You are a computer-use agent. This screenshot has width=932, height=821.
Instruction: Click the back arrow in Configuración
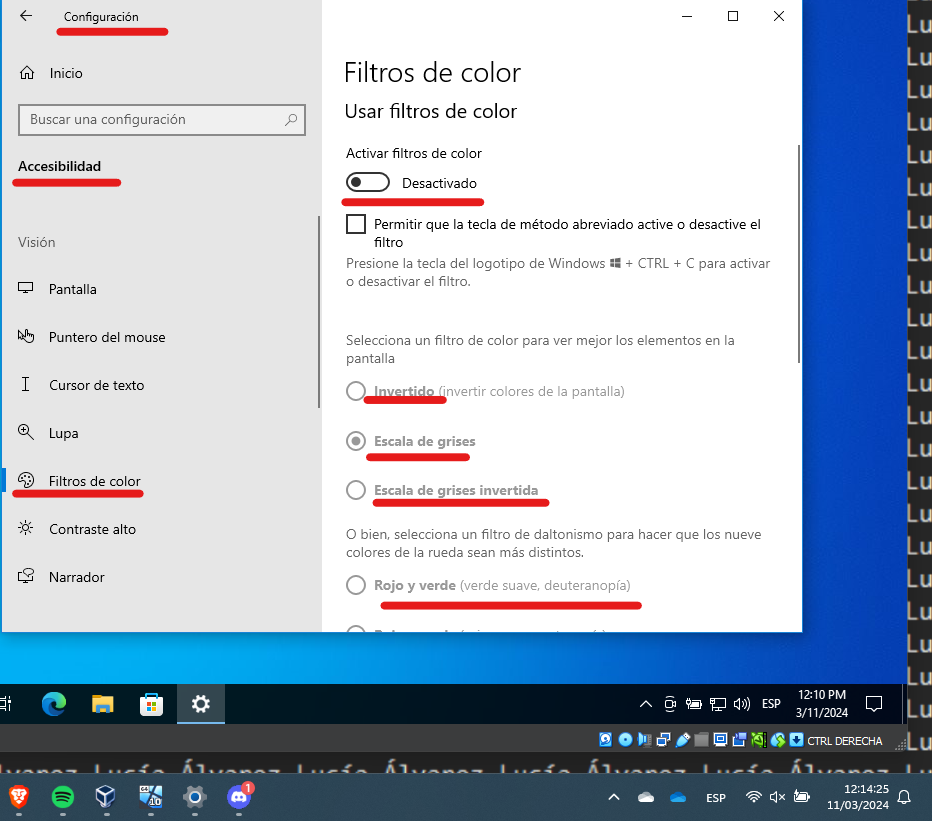point(27,16)
